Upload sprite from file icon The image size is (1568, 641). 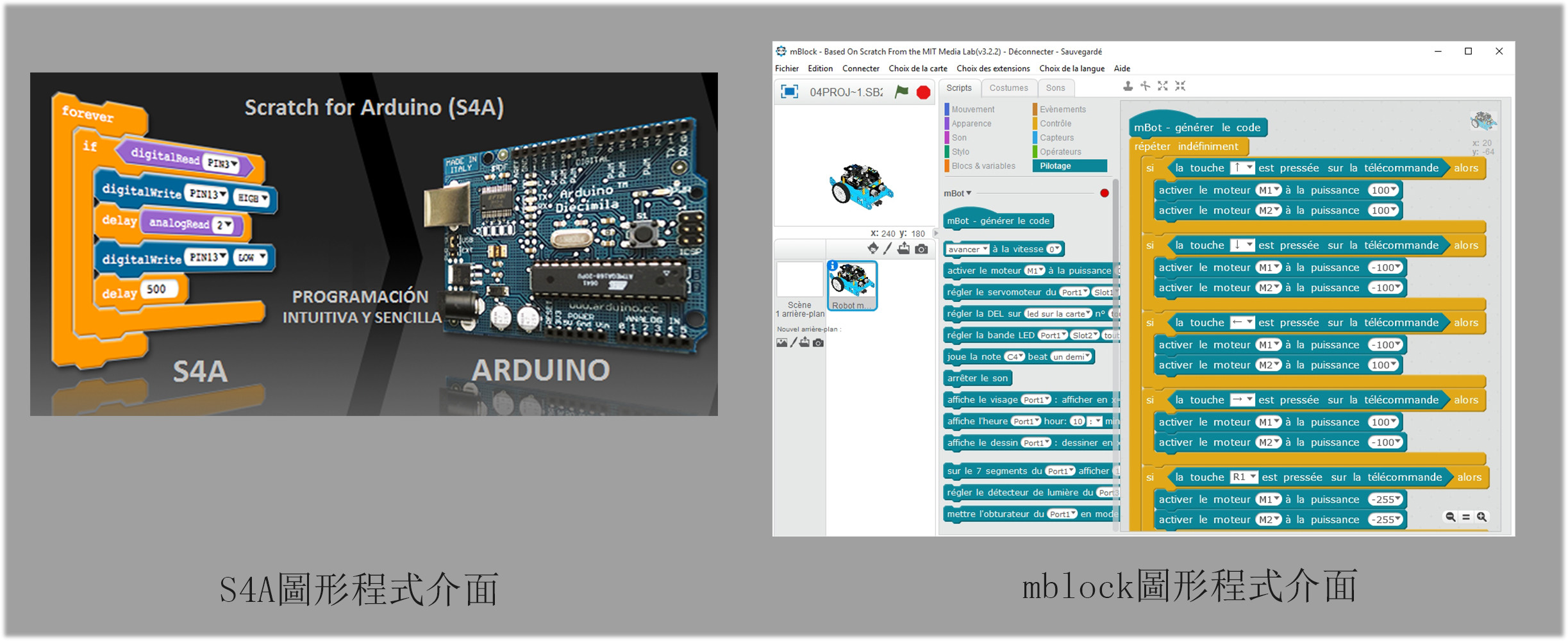tap(903, 249)
